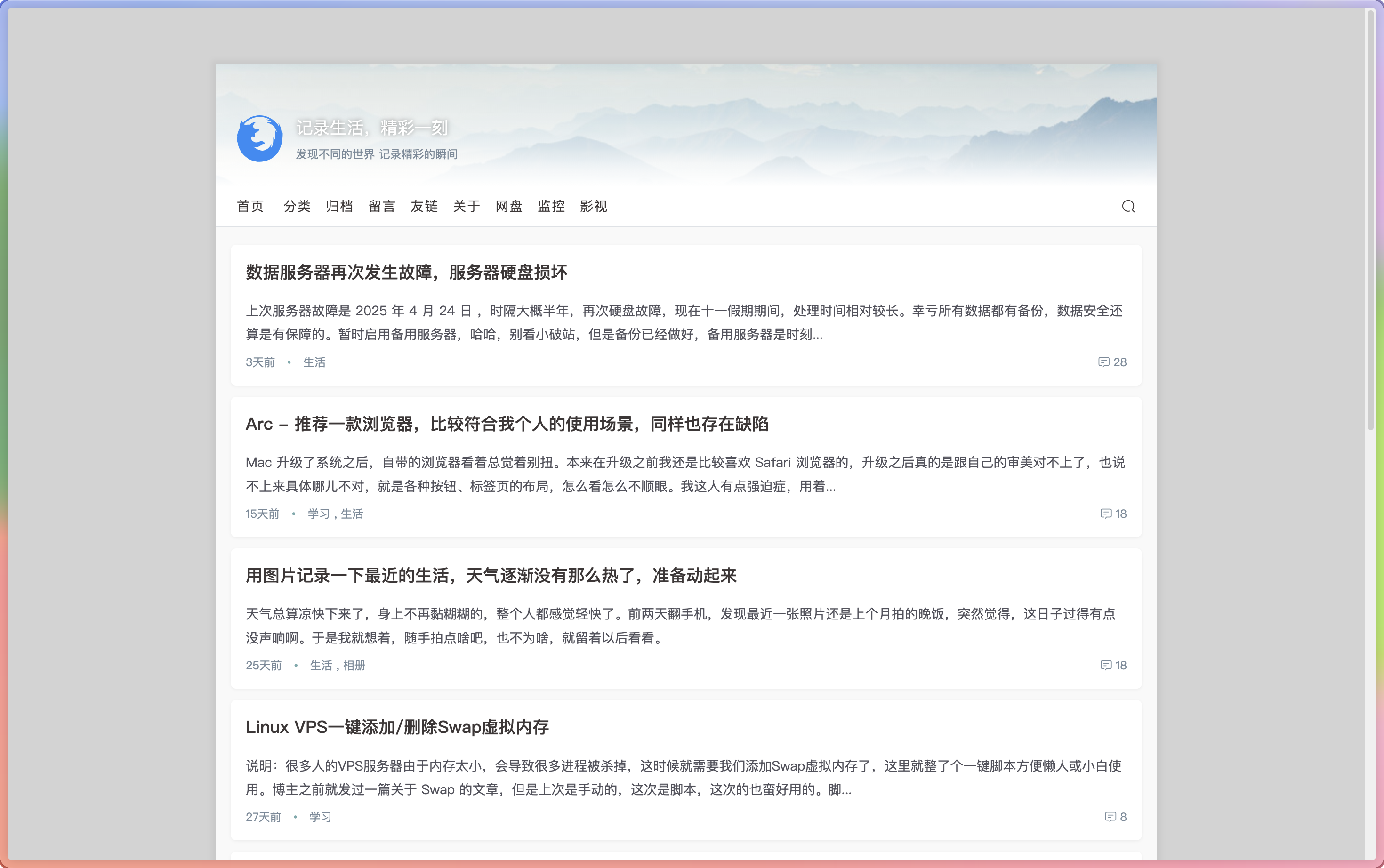This screenshot has width=1384, height=868.
Task: Click the 相册 category tag
Action: 354,665
